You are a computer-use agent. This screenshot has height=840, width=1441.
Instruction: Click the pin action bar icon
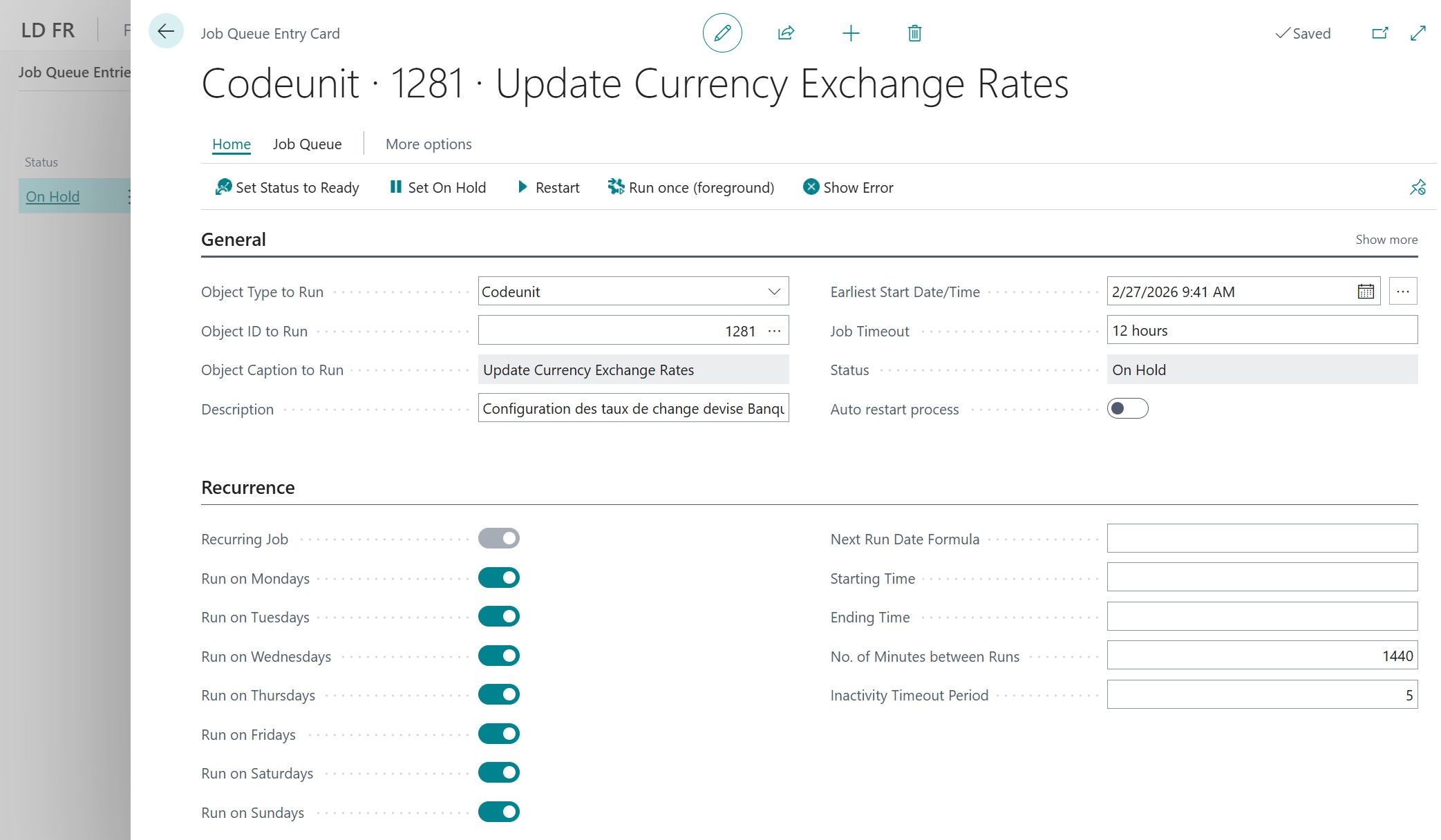coord(1418,187)
